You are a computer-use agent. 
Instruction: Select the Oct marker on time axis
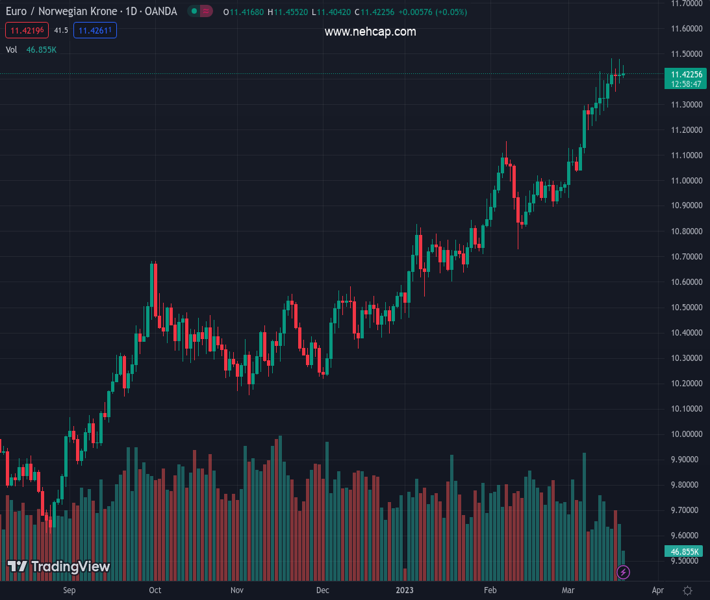pos(155,591)
